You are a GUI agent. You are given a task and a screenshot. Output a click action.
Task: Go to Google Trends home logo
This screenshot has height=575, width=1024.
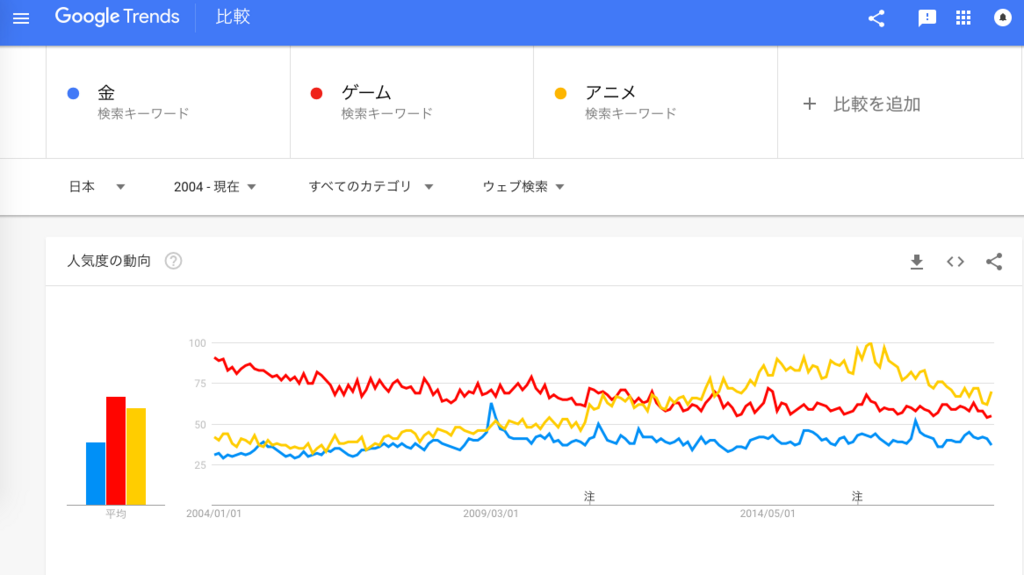point(117,18)
